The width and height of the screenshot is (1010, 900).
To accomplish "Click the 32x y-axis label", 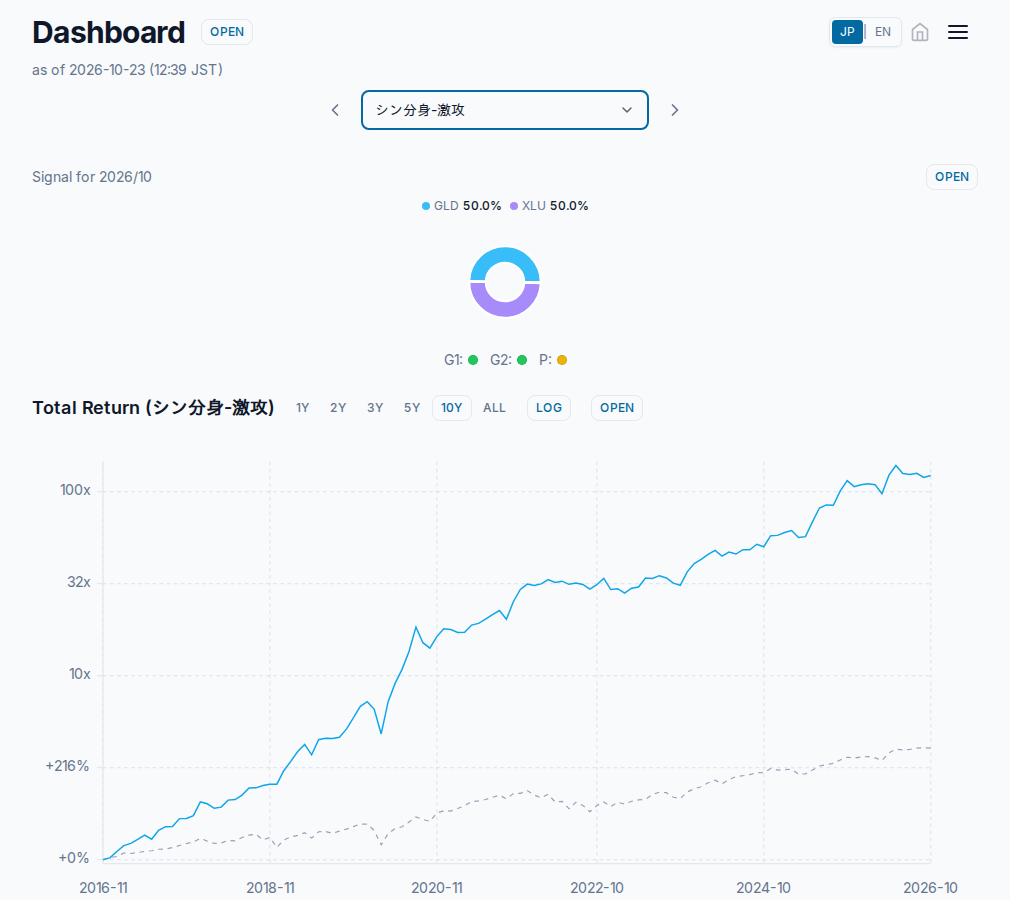I will click(79, 582).
